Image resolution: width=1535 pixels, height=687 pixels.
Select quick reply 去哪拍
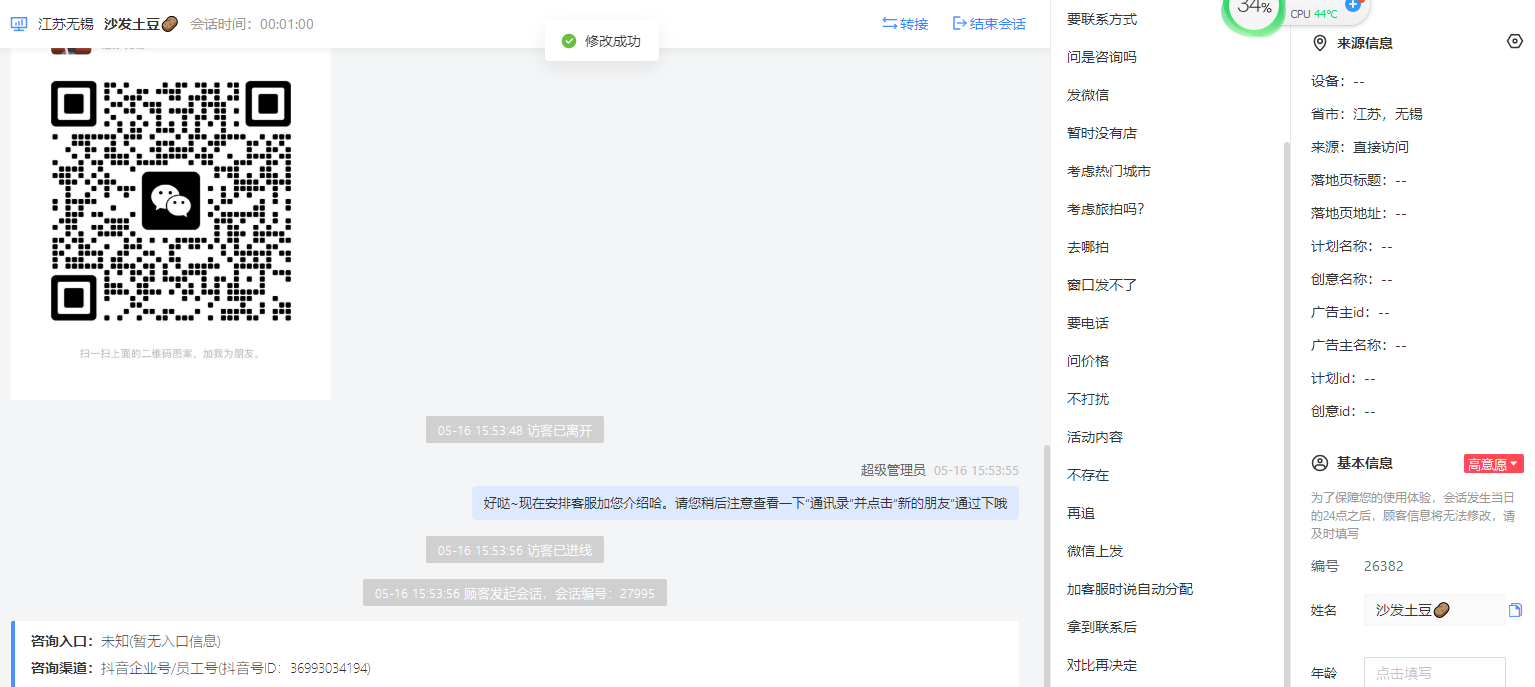coord(1088,247)
